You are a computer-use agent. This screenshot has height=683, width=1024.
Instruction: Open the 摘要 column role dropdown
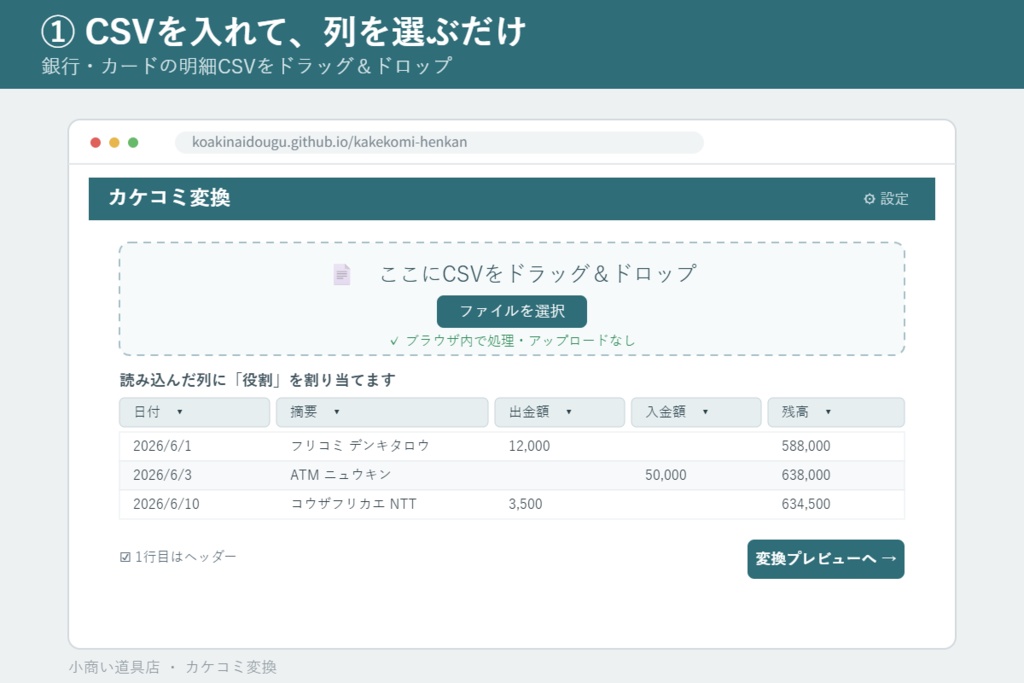pyautogui.click(x=382, y=412)
